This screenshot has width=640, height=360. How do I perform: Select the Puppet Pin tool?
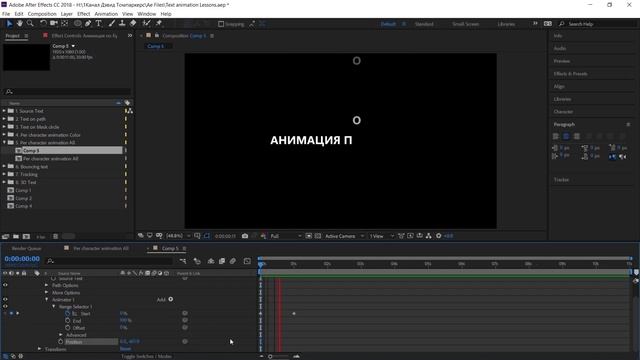[159, 24]
